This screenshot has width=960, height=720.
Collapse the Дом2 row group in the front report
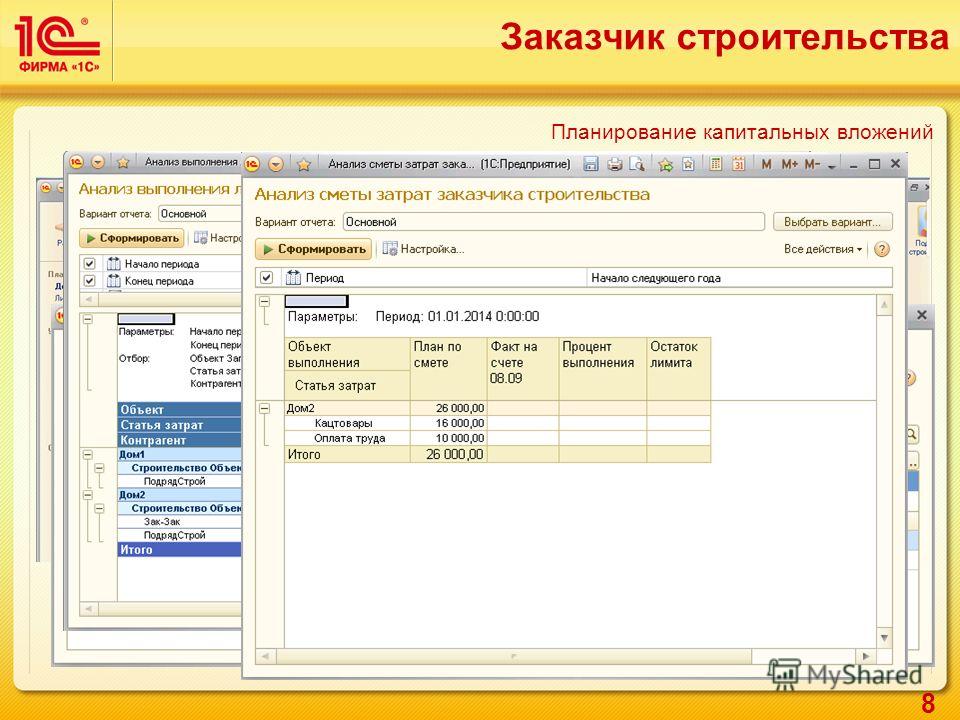pos(264,408)
